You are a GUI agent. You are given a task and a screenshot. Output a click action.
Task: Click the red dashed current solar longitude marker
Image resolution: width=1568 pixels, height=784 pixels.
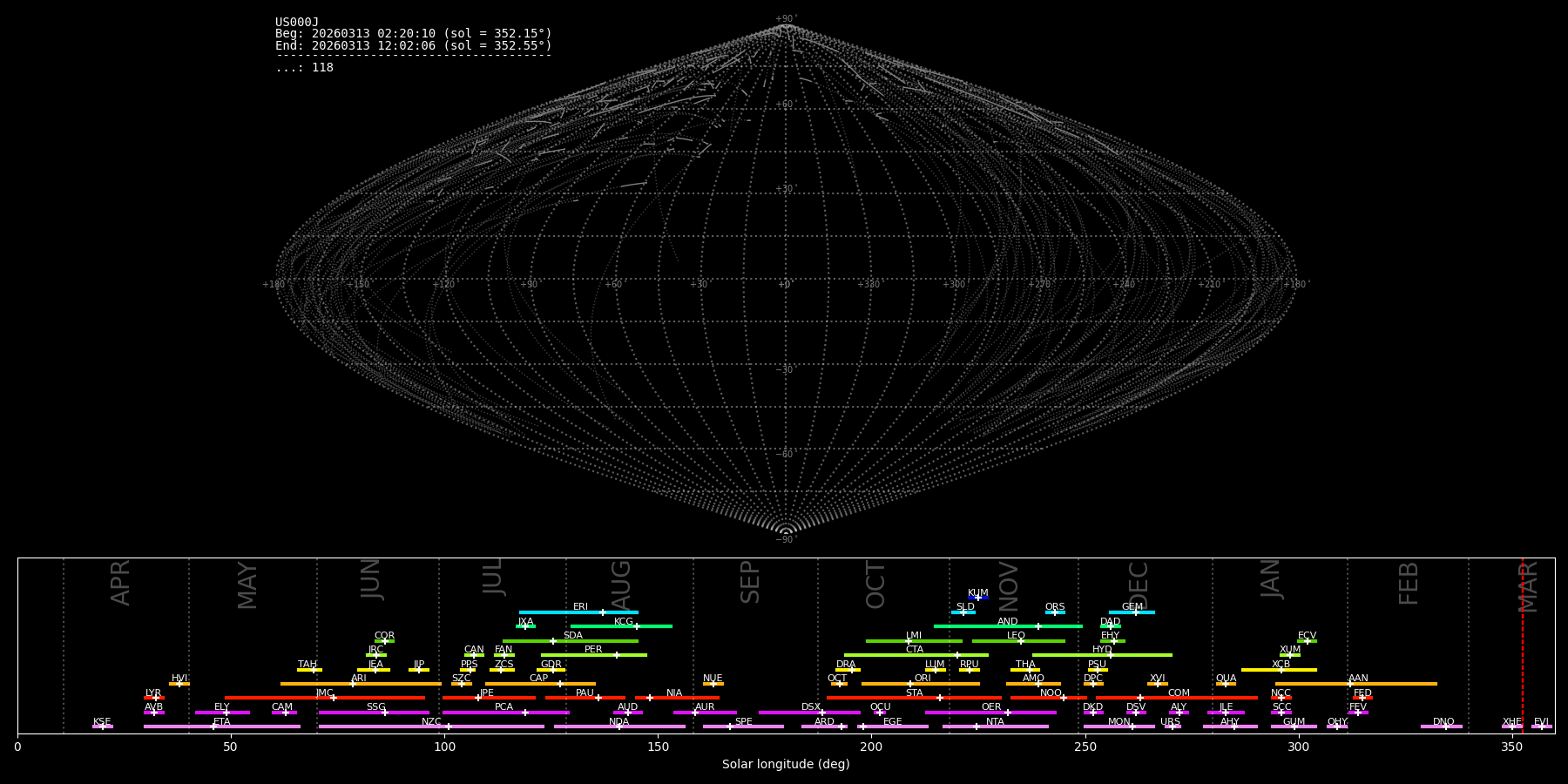[1523, 645]
